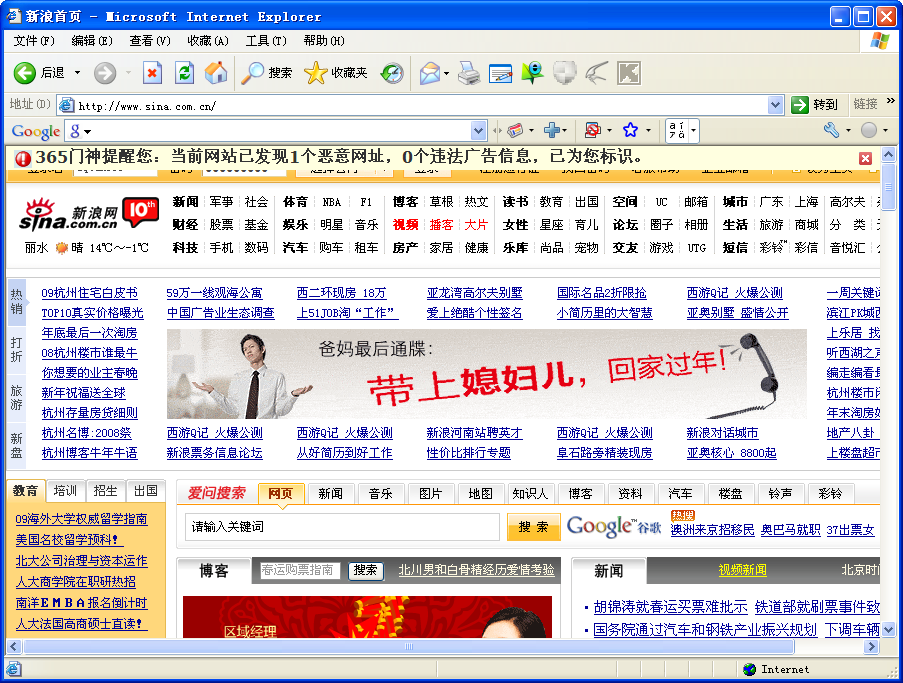This screenshot has height=683, width=903.
Task: Refresh the page using the Refresh icon
Action: pyautogui.click(x=184, y=73)
